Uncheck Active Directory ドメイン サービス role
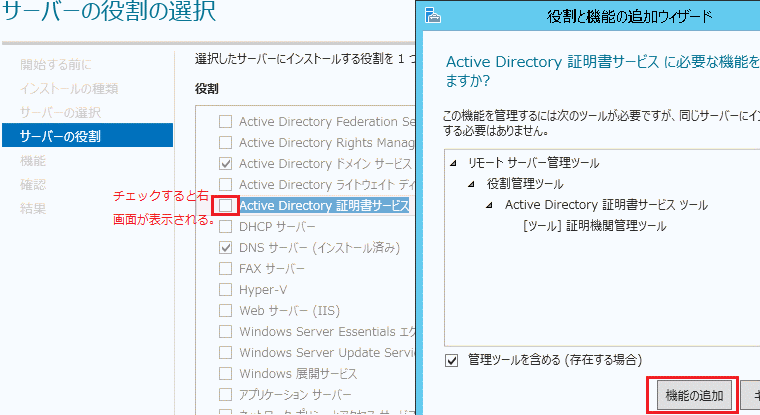Image resolution: width=760 pixels, height=415 pixels. [x=225, y=163]
